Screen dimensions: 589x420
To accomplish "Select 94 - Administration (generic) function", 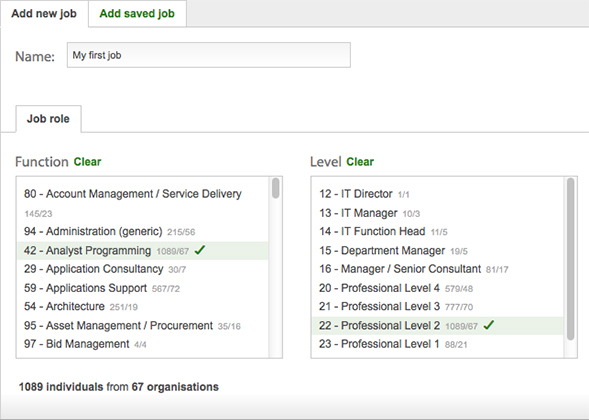I will coord(143,231).
